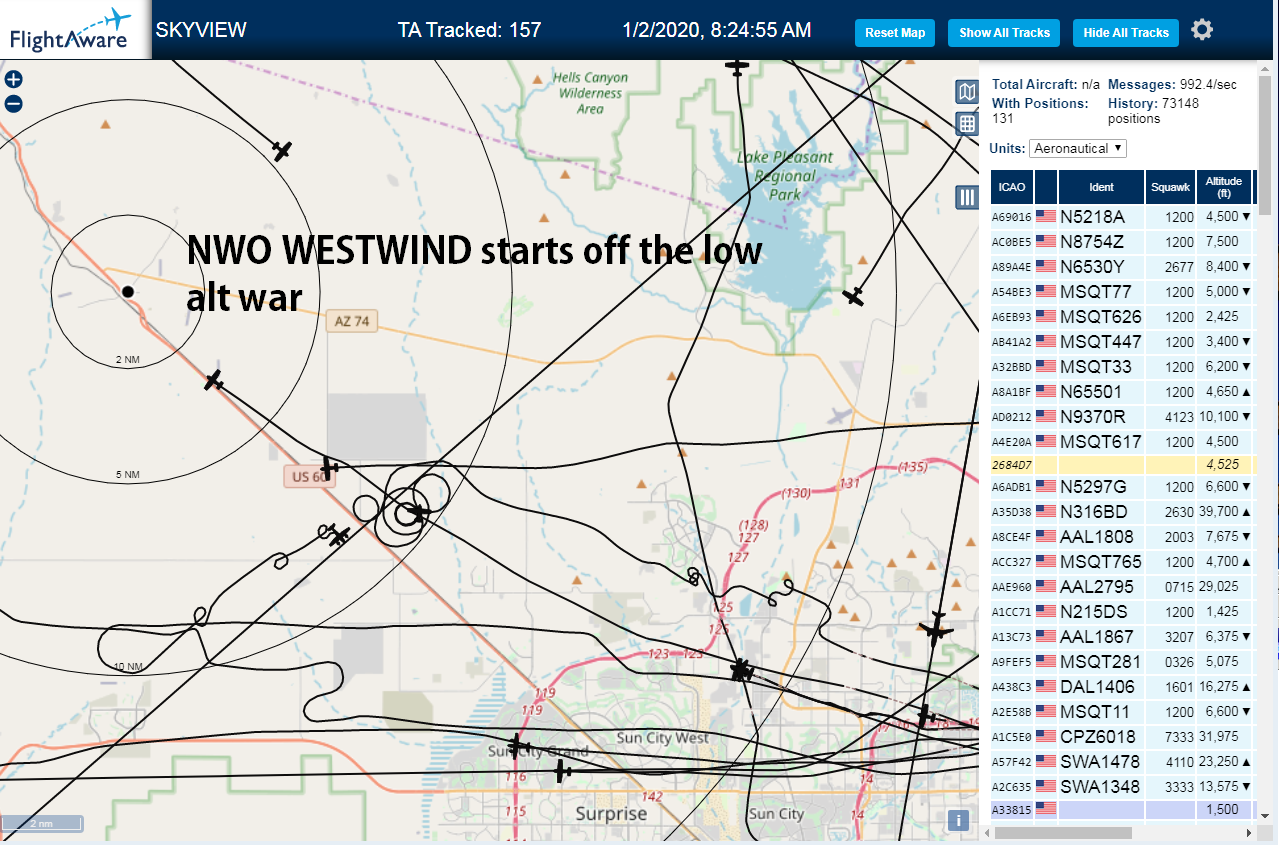Select the N65501 aircraft row

(1123, 391)
